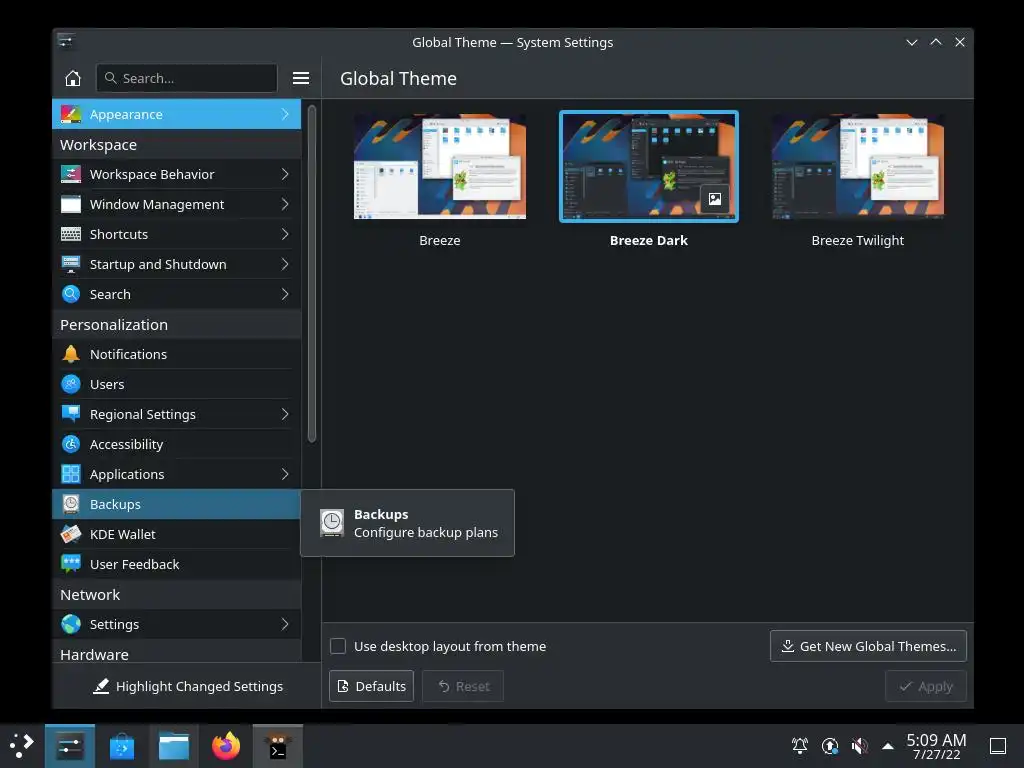
Task: Click the Search settings input field
Action: (x=187, y=78)
